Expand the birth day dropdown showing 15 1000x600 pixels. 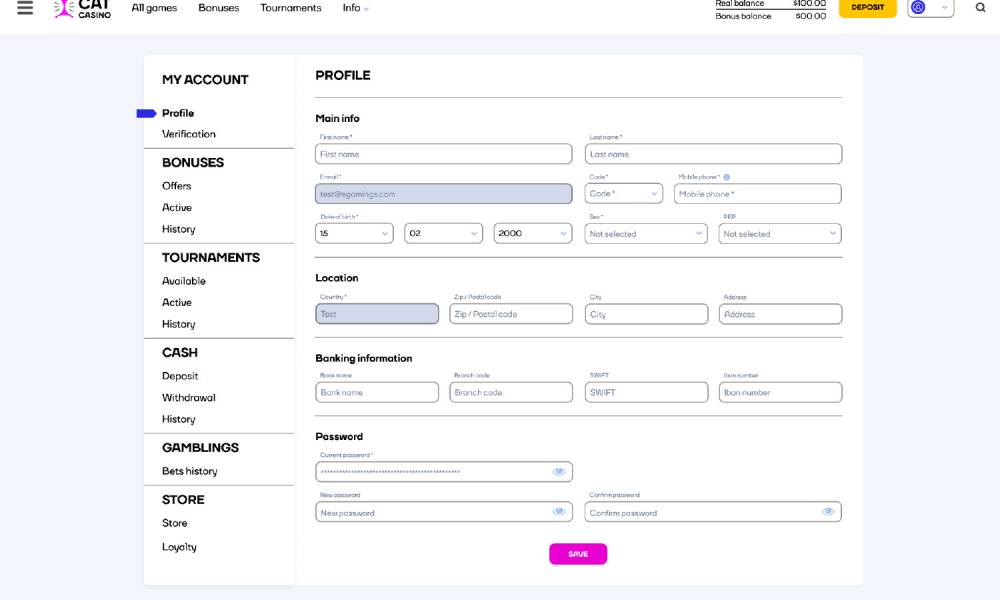coord(355,233)
